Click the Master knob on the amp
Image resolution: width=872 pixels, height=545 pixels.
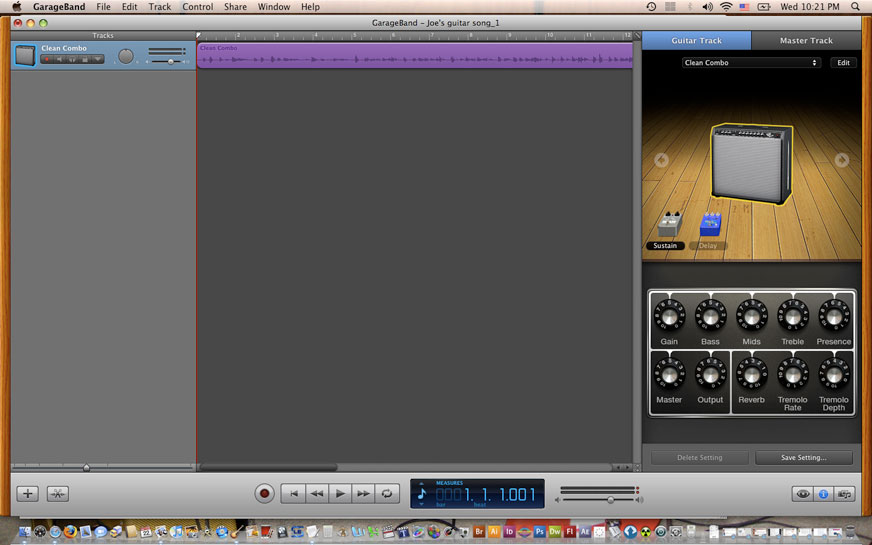click(669, 374)
